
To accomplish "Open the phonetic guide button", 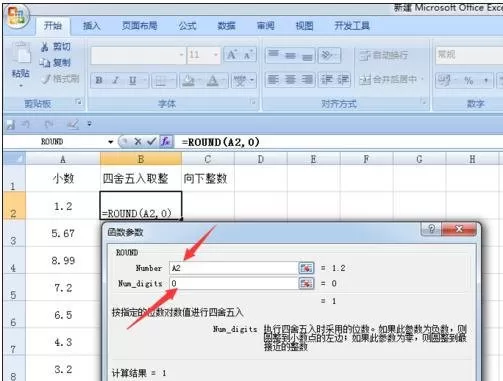I will coord(241,80).
